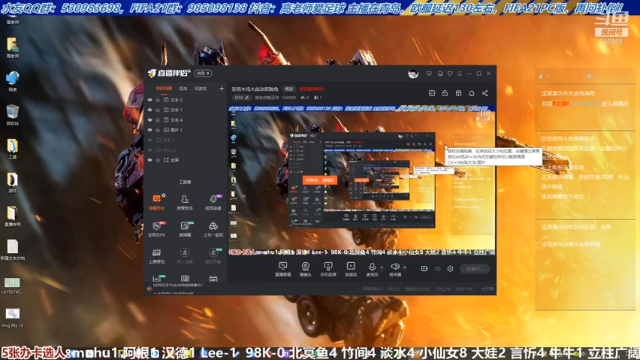This screenshot has width=640, height=360.
Task: Toggle preview eye icon beside settings gear
Action: (438, 269)
